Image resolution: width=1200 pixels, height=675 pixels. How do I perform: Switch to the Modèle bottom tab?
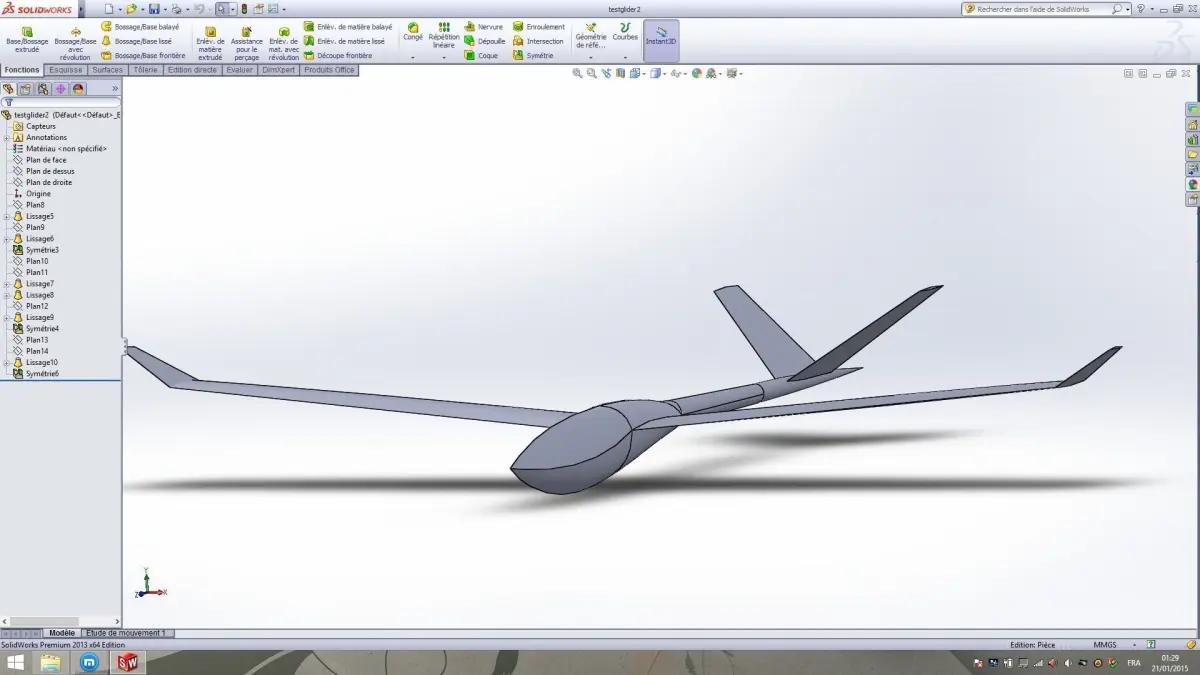pos(62,633)
